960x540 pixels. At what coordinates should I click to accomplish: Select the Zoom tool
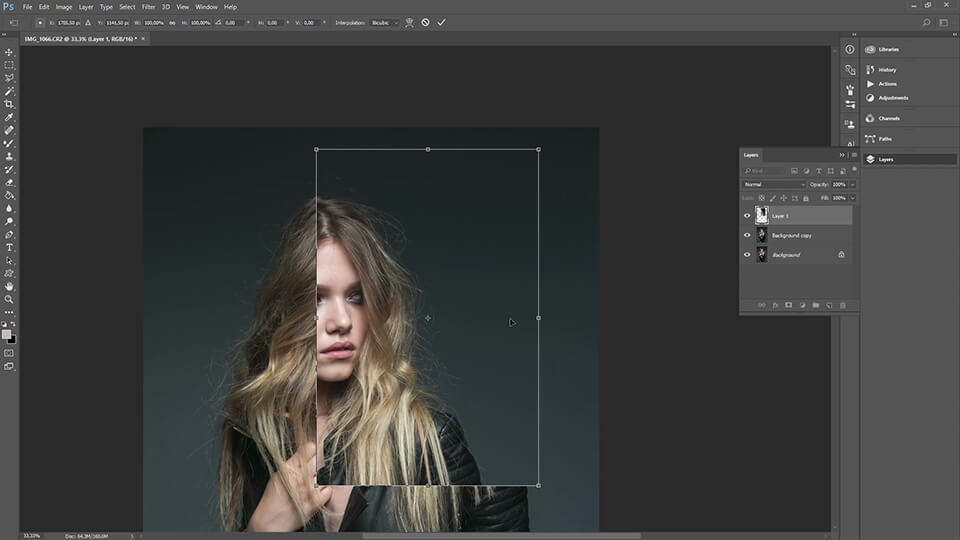(9, 299)
